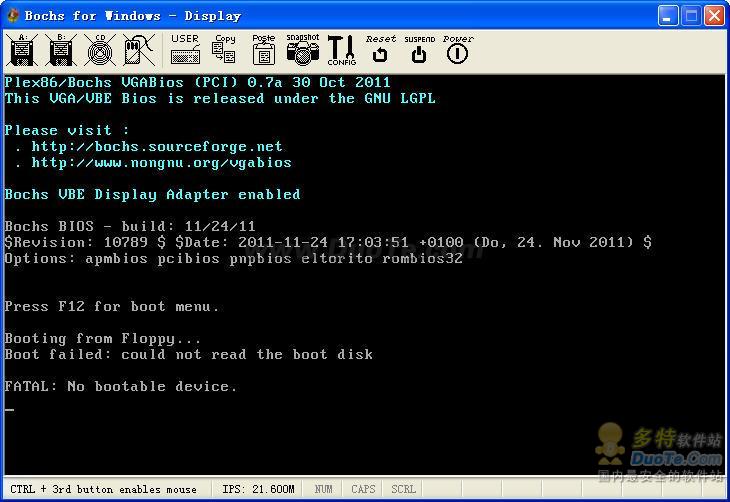Click the http://bochs.sourceforge.net text
This screenshot has height=502, width=730.
(x=157, y=146)
